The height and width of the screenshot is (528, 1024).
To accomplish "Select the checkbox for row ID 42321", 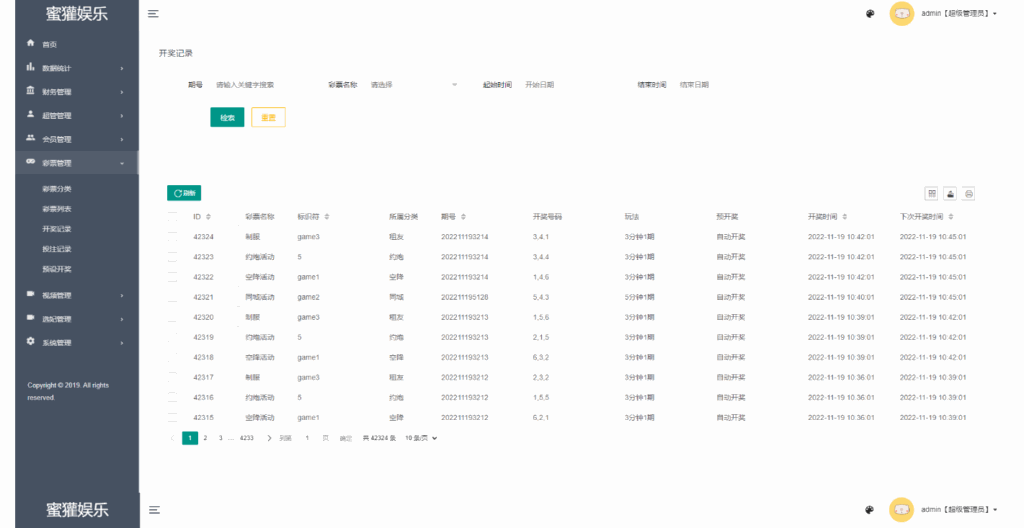I will [173, 297].
